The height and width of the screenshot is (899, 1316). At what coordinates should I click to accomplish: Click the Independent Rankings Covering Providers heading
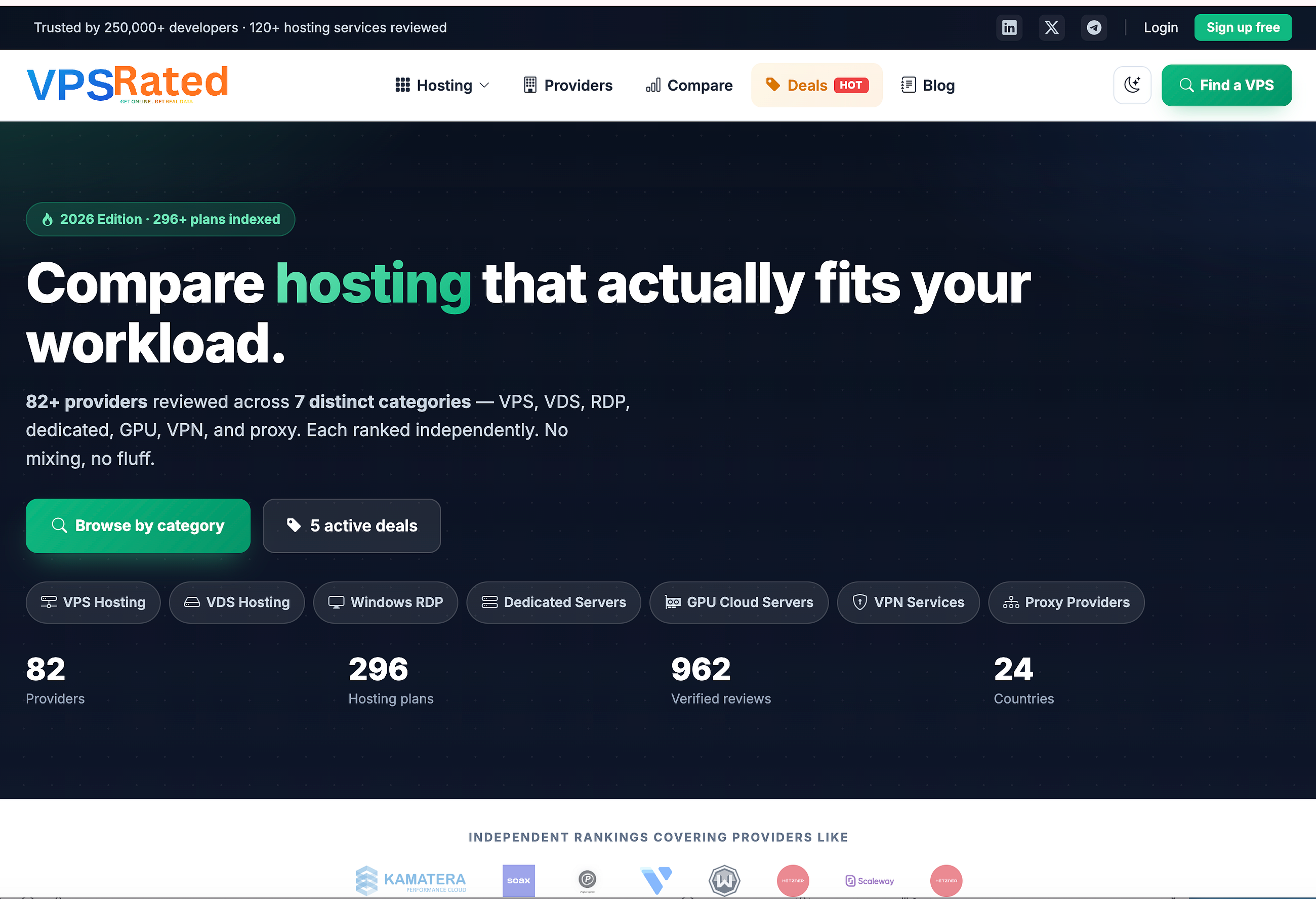[658, 837]
